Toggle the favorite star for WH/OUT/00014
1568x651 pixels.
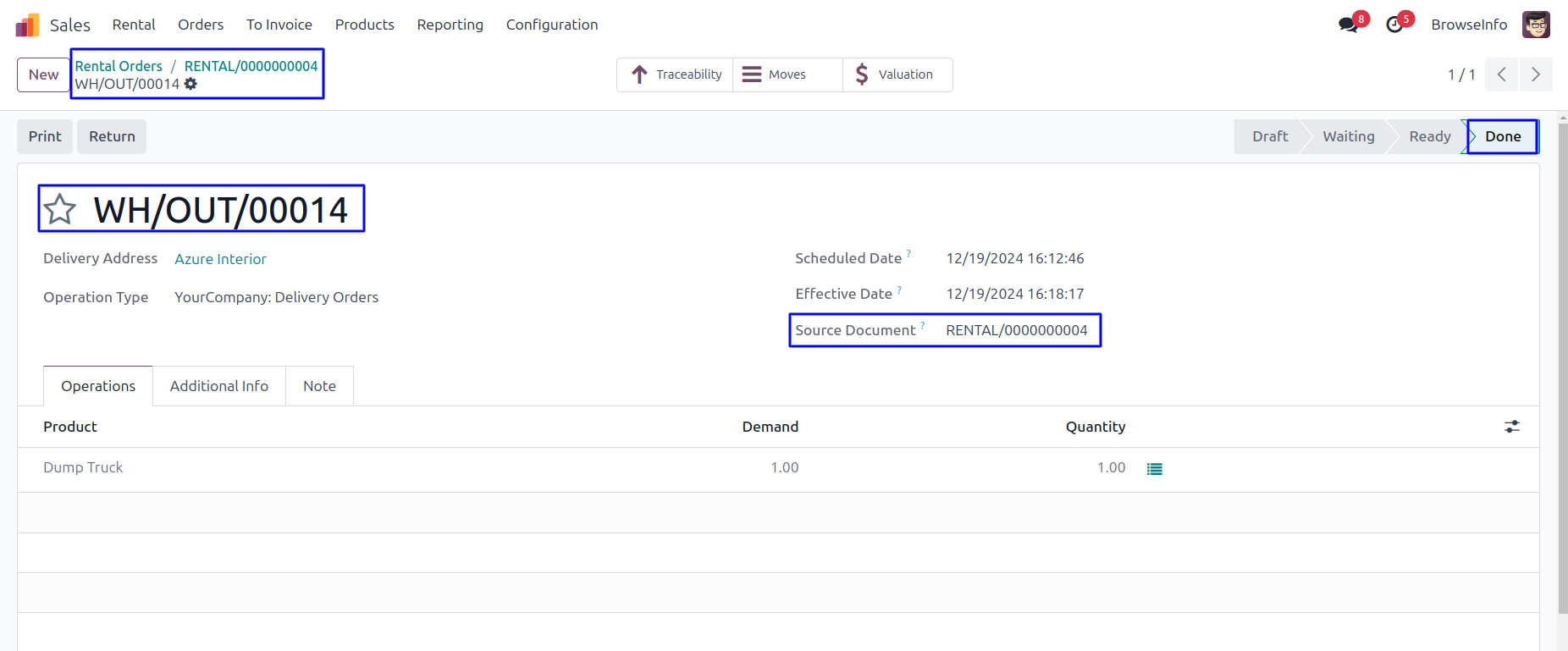click(x=60, y=209)
